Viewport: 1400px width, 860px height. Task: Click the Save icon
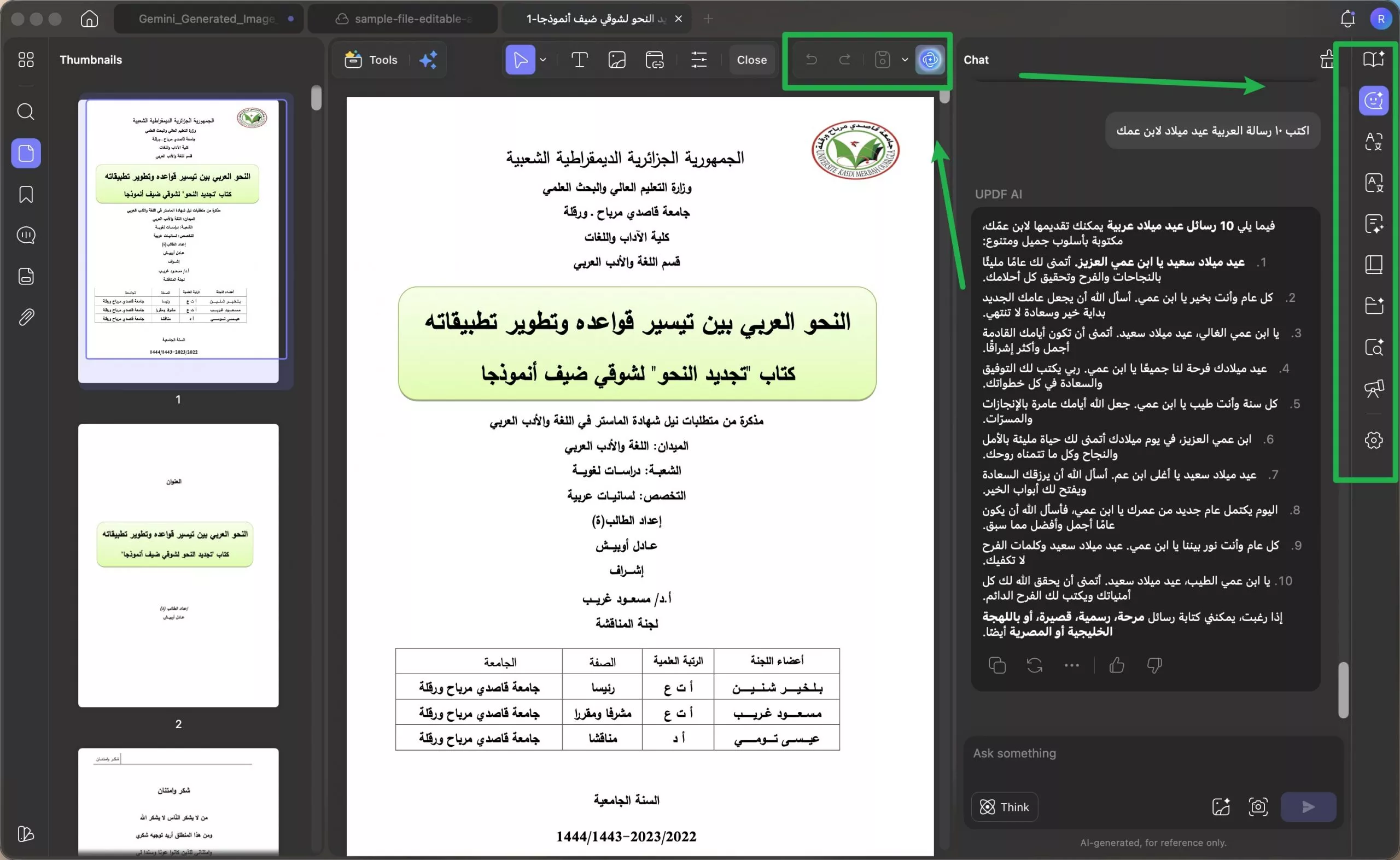pos(882,59)
